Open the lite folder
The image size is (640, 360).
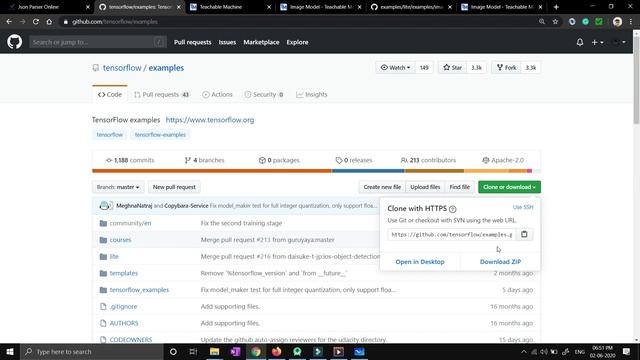[x=114, y=257]
